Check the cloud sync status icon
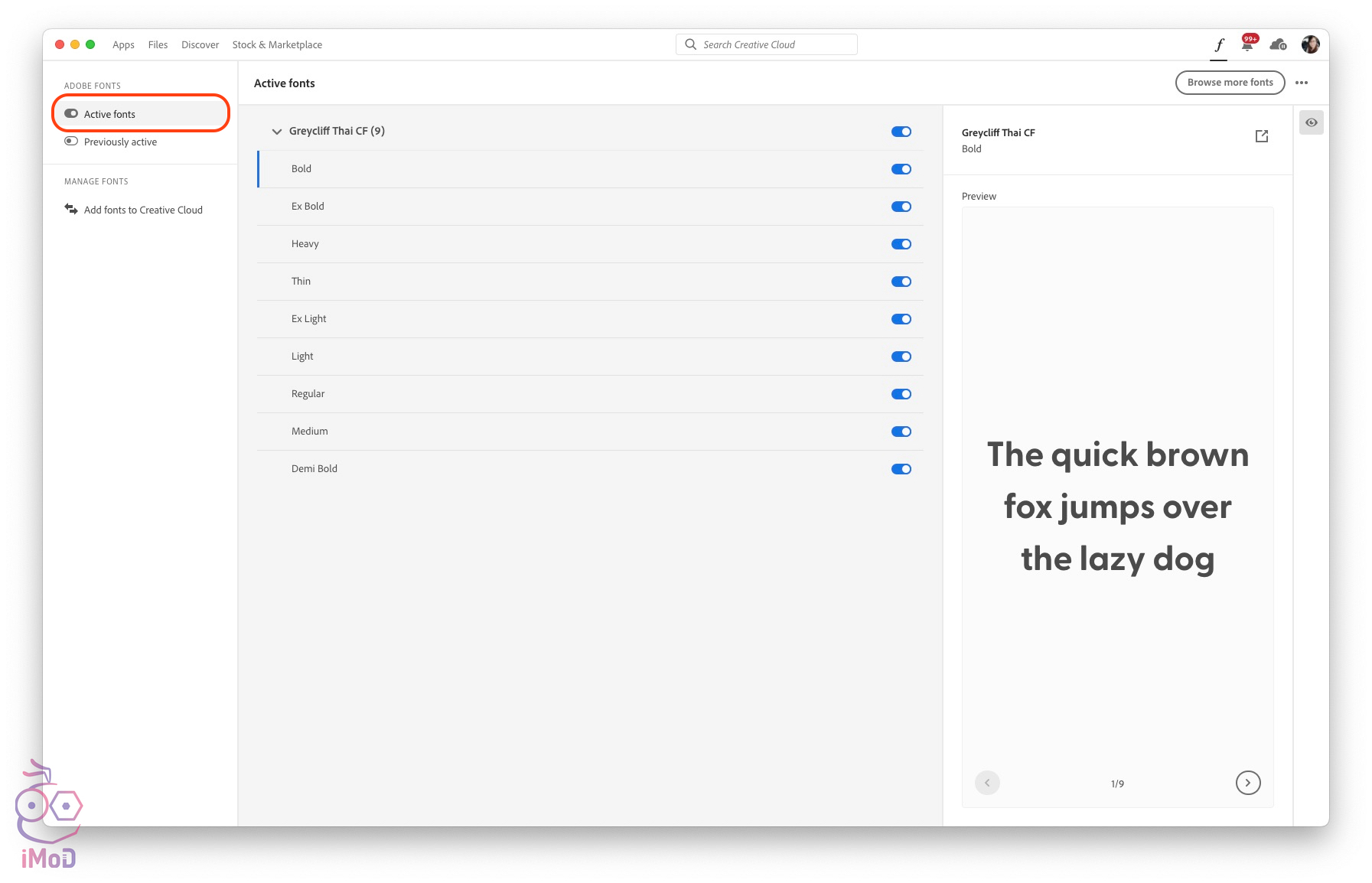 [x=1278, y=45]
